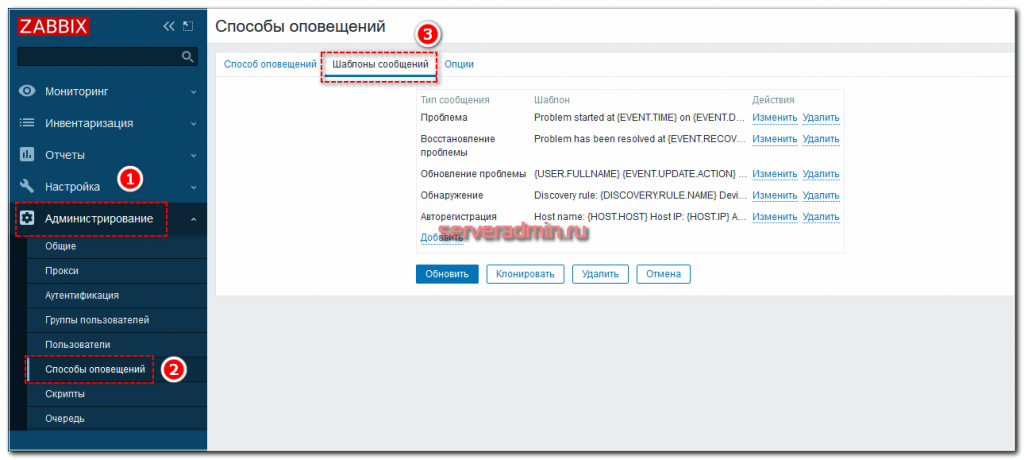This screenshot has width=1024, height=460.
Task: Focus the sidebar search field
Action: click(x=107, y=57)
